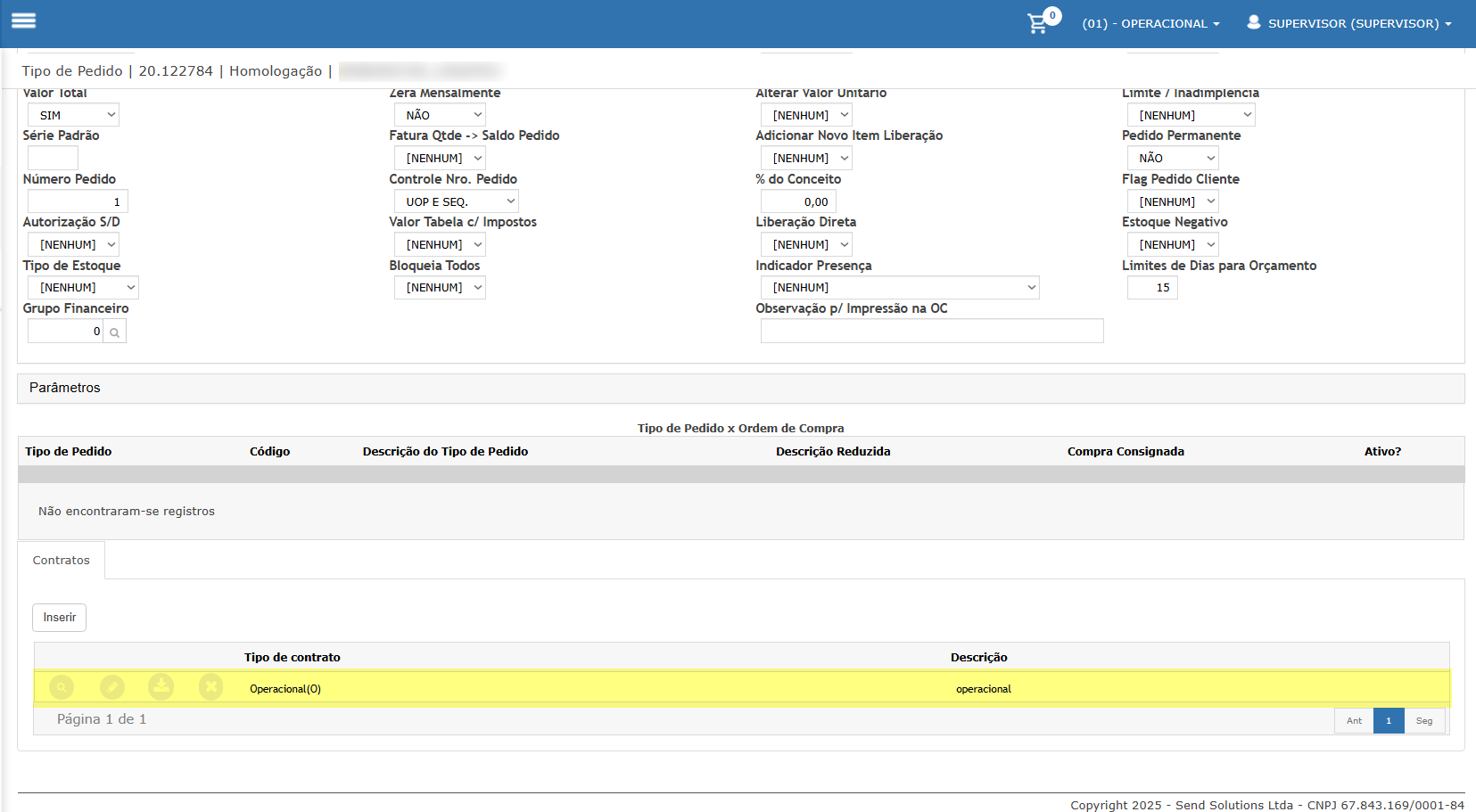Edit the Operacional contract with pencil icon
This screenshot has width=1476, height=812.
click(111, 687)
